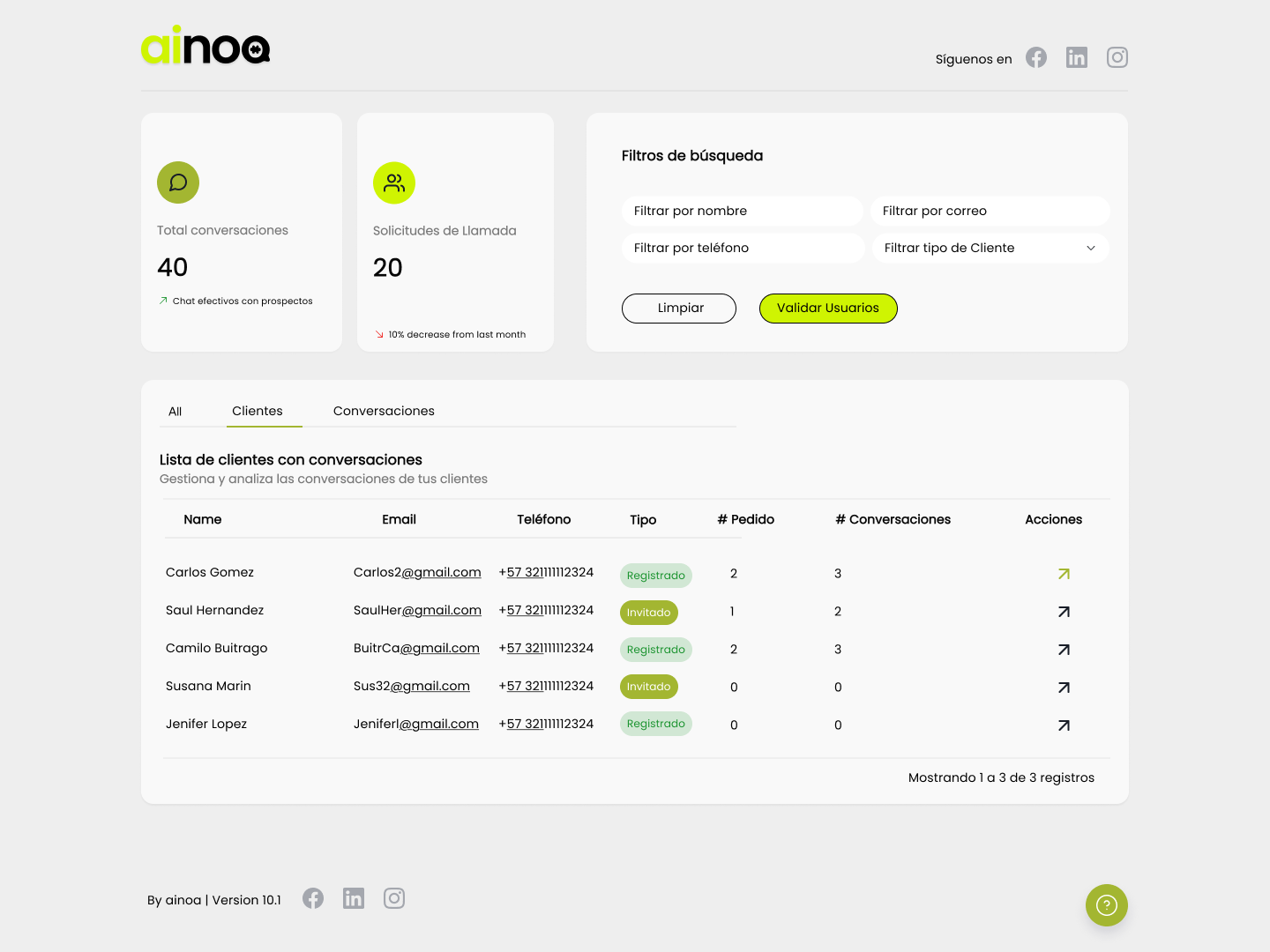Switch to the Conversaciones tab
Image resolution: width=1270 pixels, height=952 pixels.
[384, 412]
